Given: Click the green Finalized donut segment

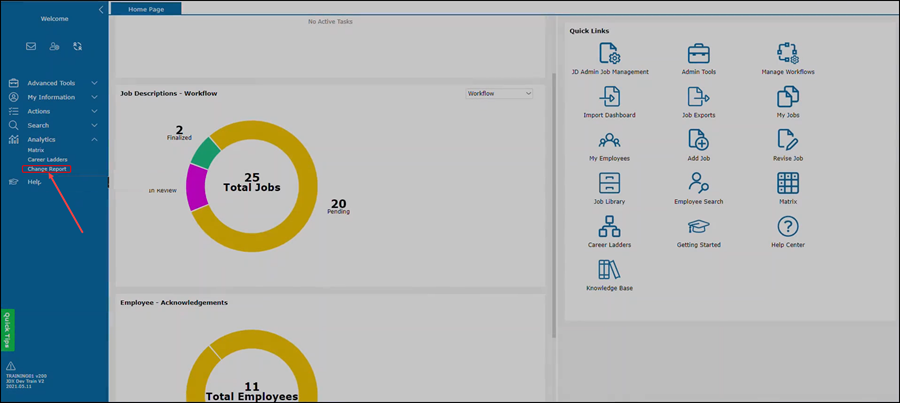Looking at the screenshot, I should (x=205, y=153).
